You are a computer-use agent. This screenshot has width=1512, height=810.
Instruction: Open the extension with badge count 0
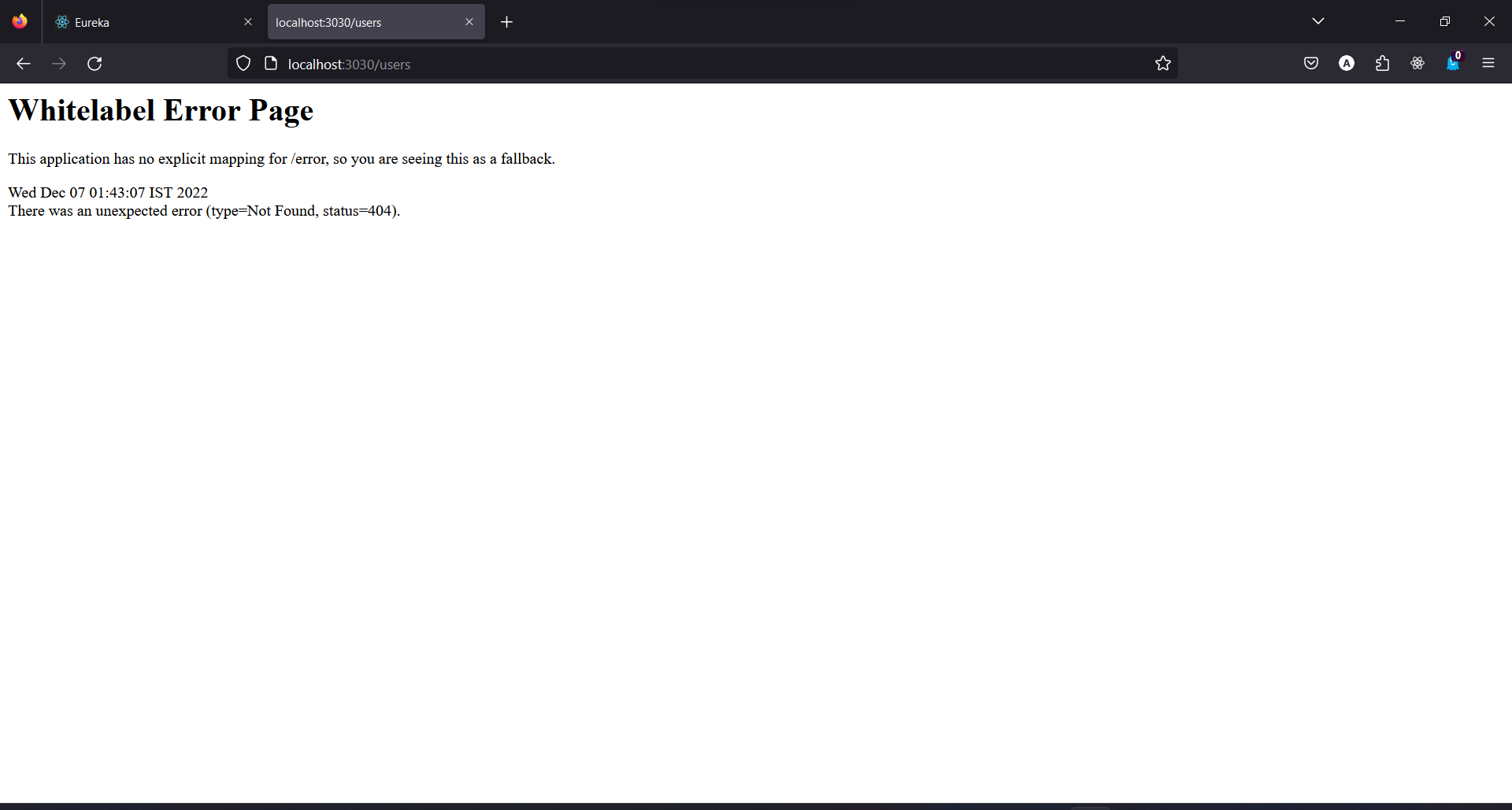1453,64
